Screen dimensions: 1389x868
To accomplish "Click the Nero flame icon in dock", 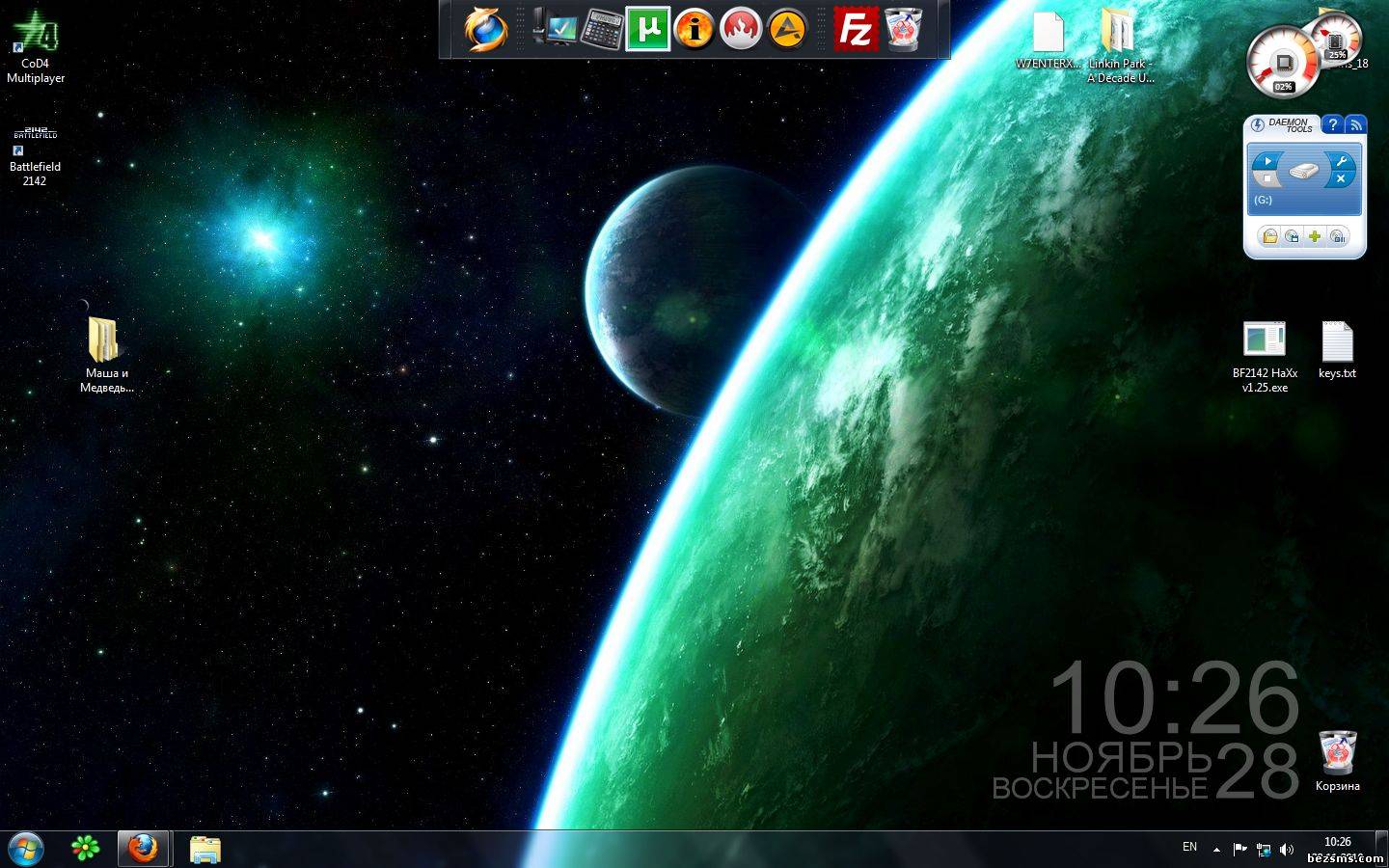I will [x=741, y=29].
